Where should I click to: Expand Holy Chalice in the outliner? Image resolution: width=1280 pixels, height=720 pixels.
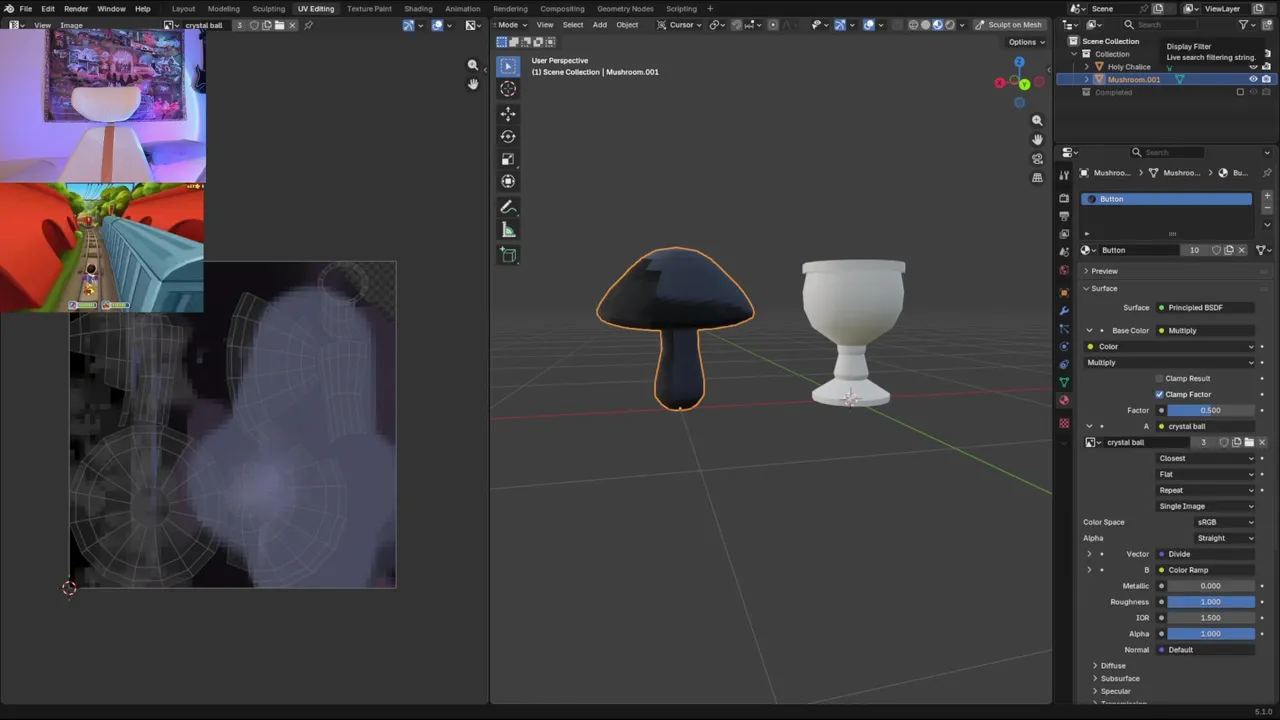point(1086,67)
